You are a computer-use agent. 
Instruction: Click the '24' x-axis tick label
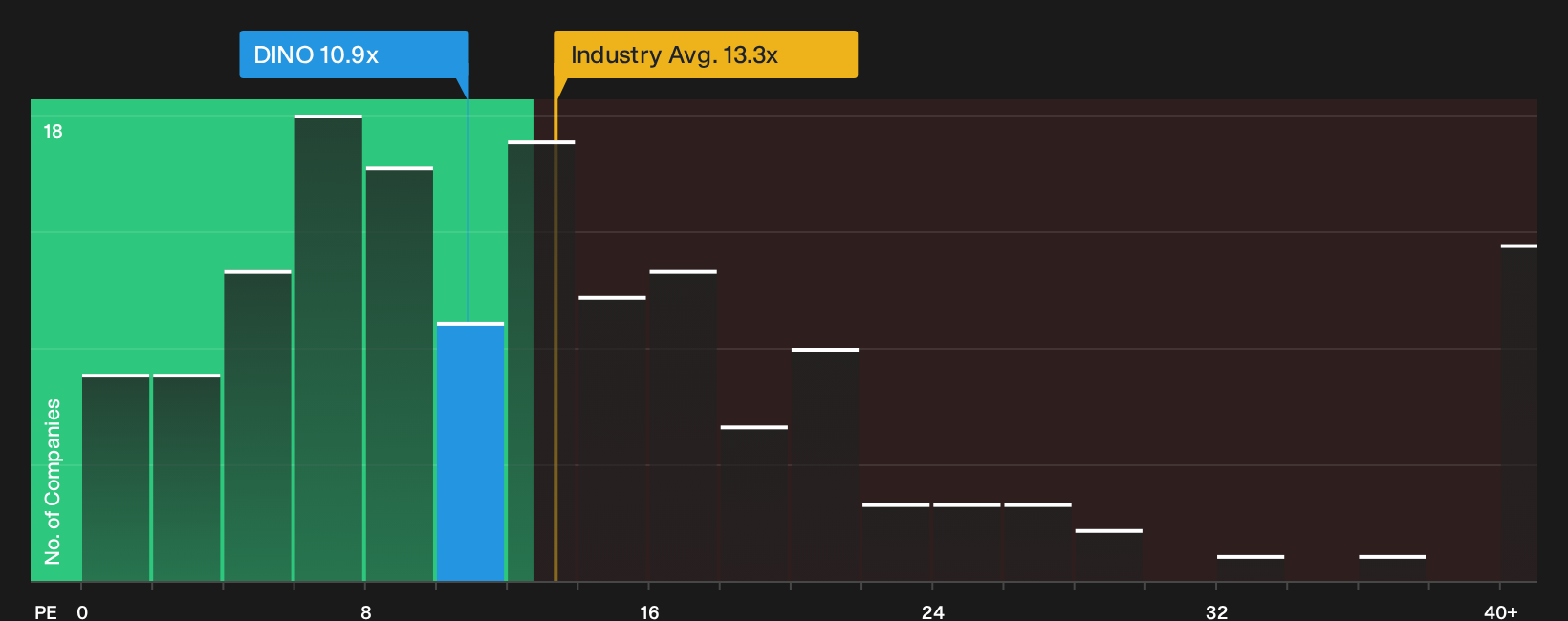click(933, 612)
